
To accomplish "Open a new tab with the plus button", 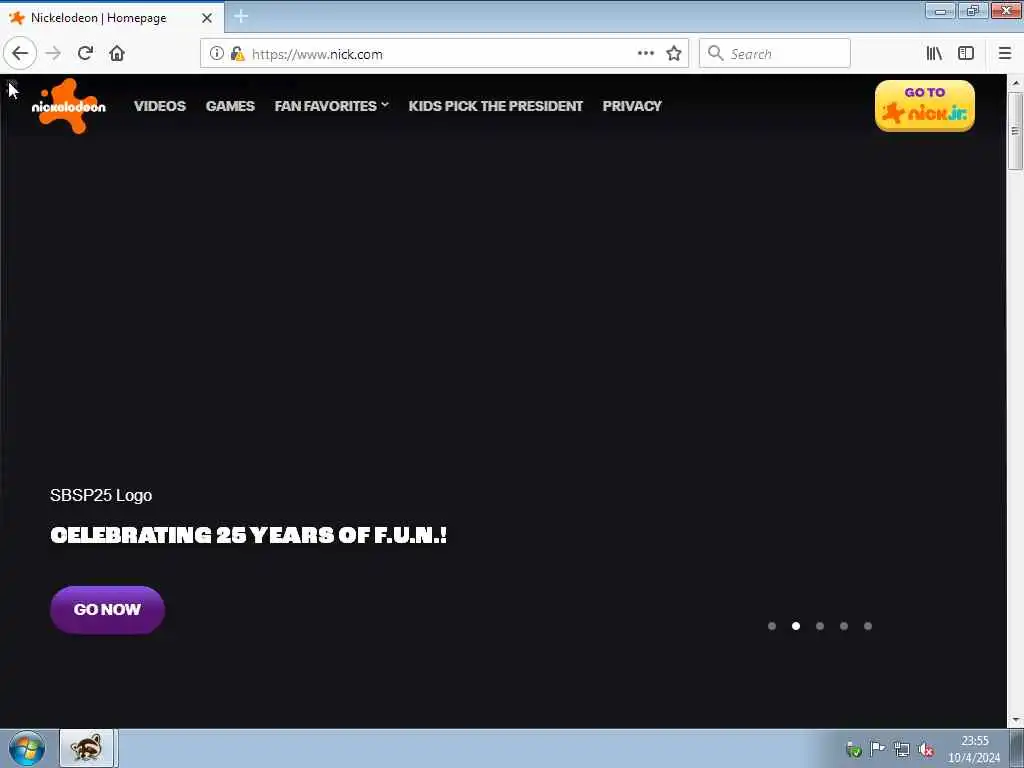I will pyautogui.click(x=241, y=17).
